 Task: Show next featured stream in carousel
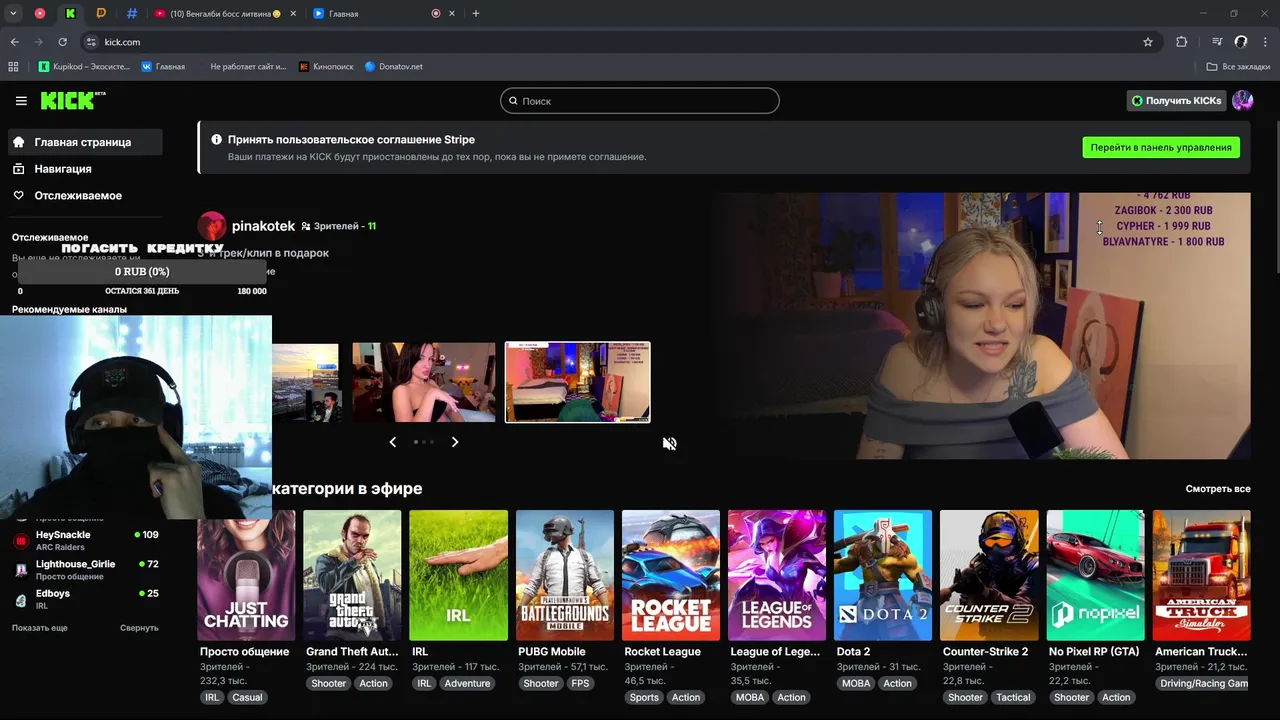[x=455, y=442]
